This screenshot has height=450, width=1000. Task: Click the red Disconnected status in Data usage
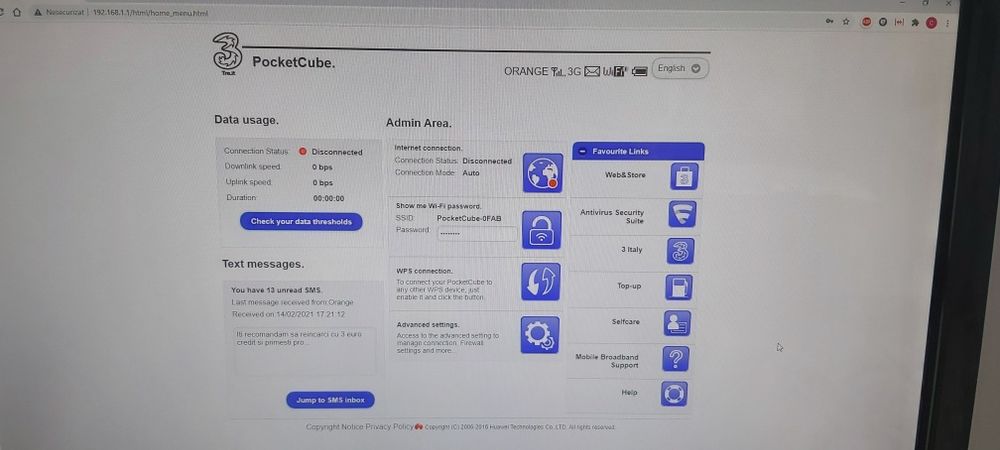click(x=331, y=152)
